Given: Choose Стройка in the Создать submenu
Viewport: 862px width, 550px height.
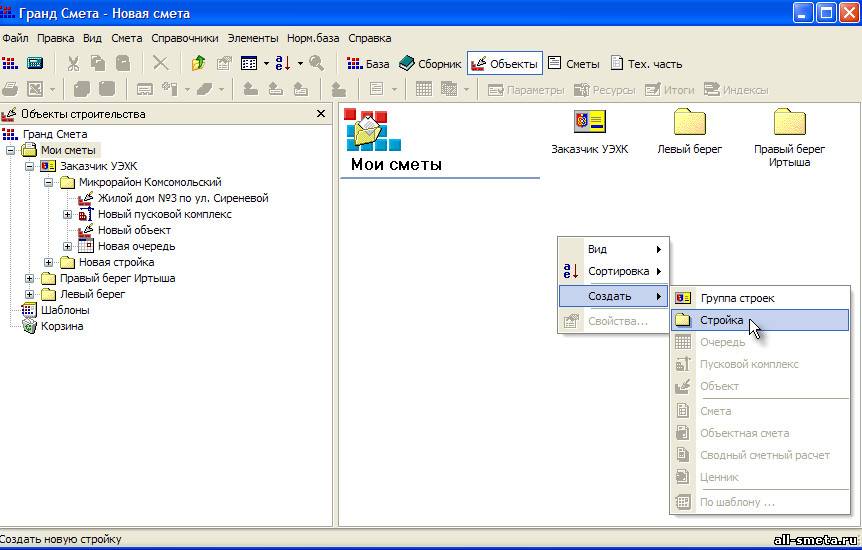Looking at the screenshot, I should (x=760, y=320).
